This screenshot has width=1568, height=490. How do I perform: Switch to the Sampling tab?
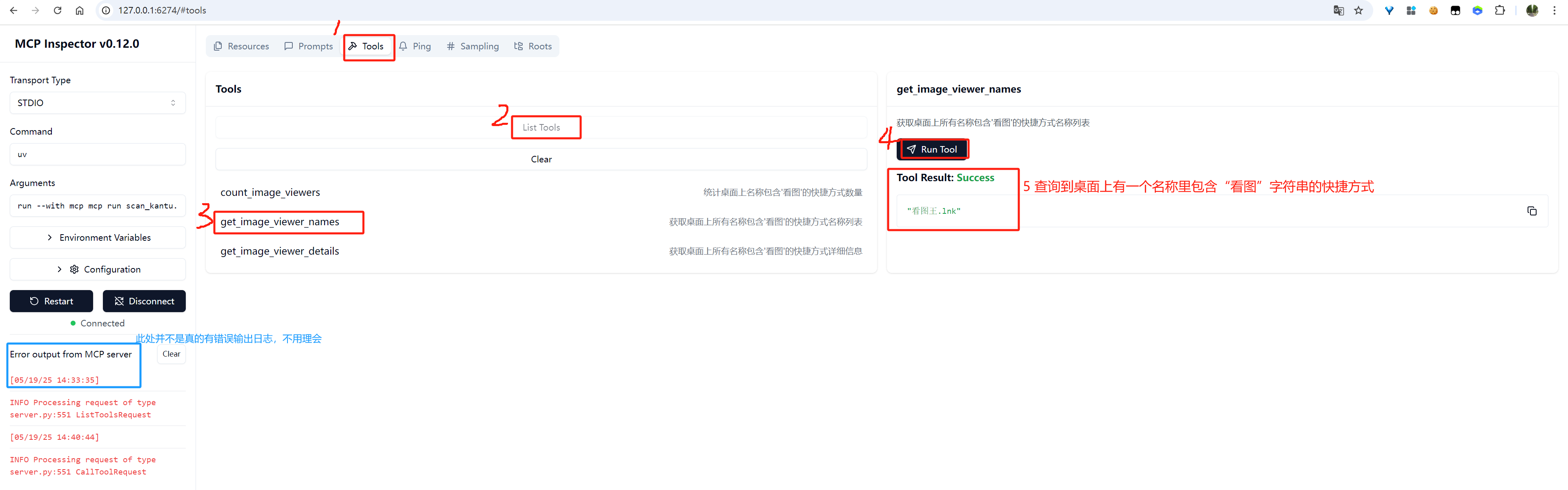pos(472,46)
